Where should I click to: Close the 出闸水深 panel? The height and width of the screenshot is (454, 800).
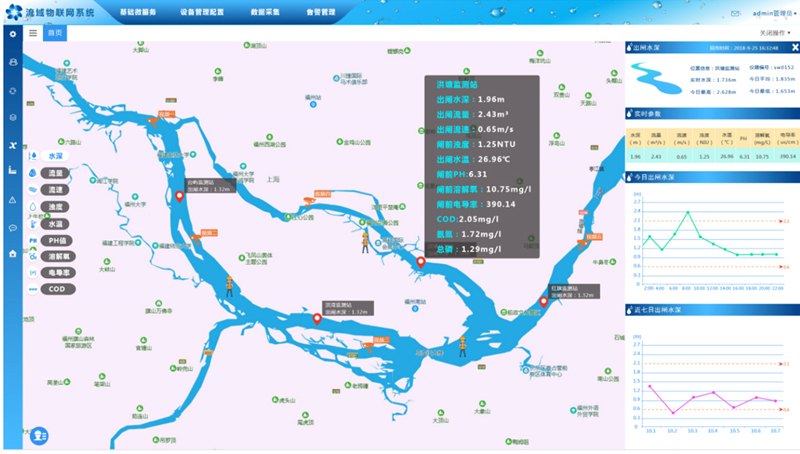tap(792, 47)
